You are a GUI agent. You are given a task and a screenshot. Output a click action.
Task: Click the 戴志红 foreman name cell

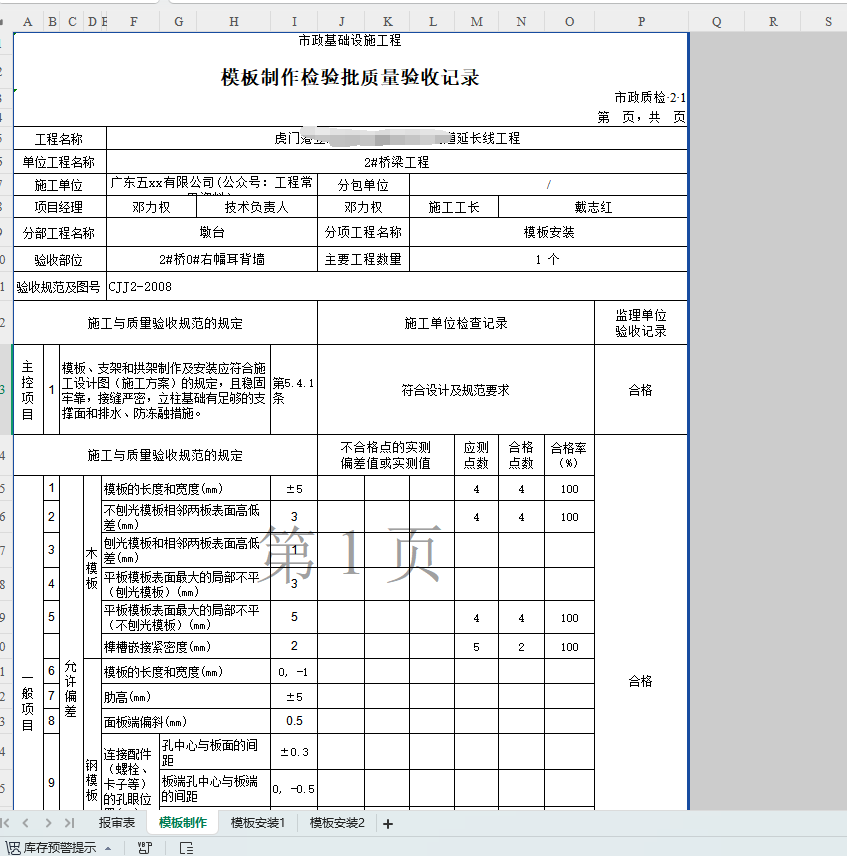[593, 207]
